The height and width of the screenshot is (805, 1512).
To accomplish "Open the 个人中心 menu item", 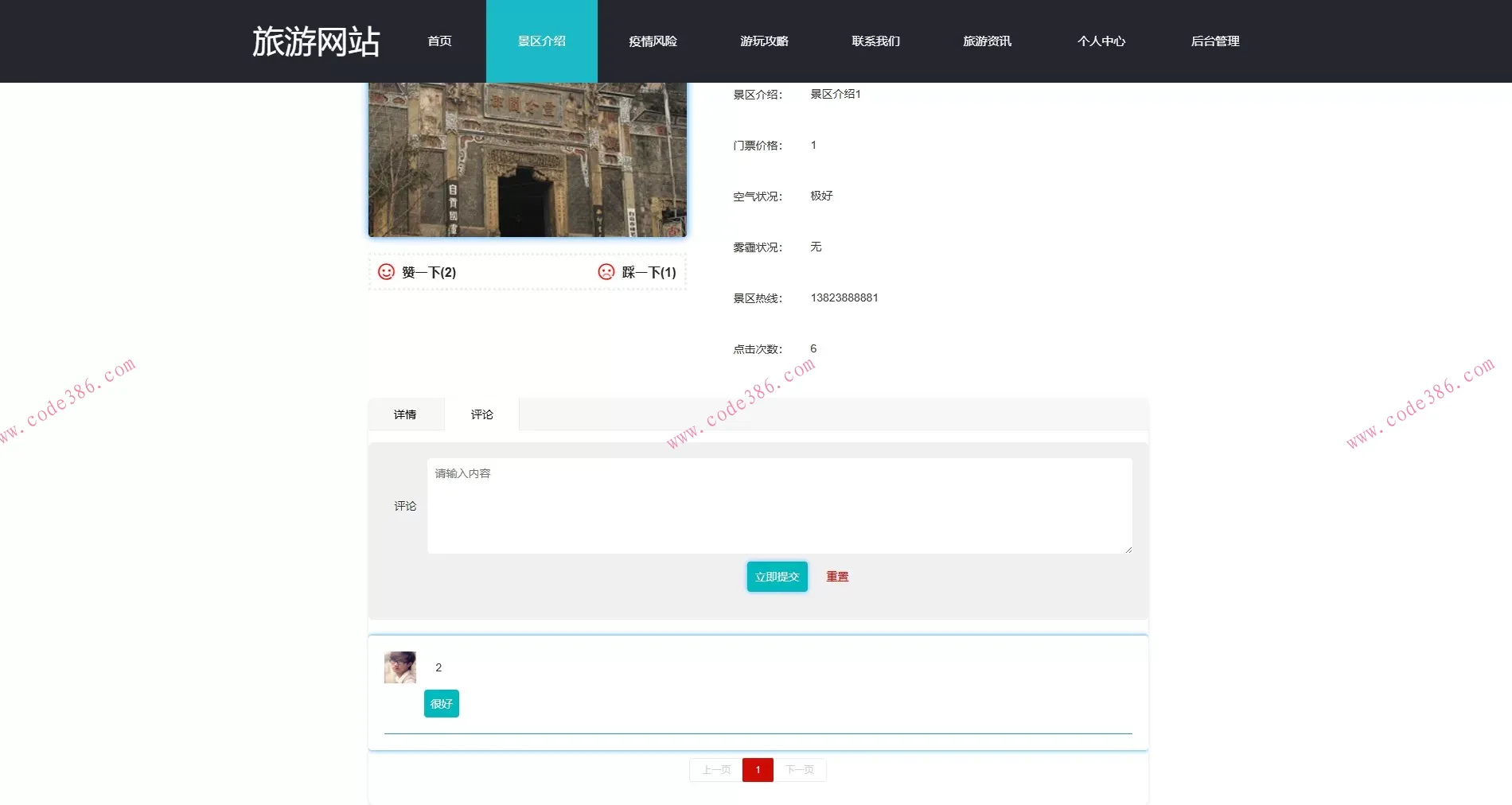I will 1102,41.
